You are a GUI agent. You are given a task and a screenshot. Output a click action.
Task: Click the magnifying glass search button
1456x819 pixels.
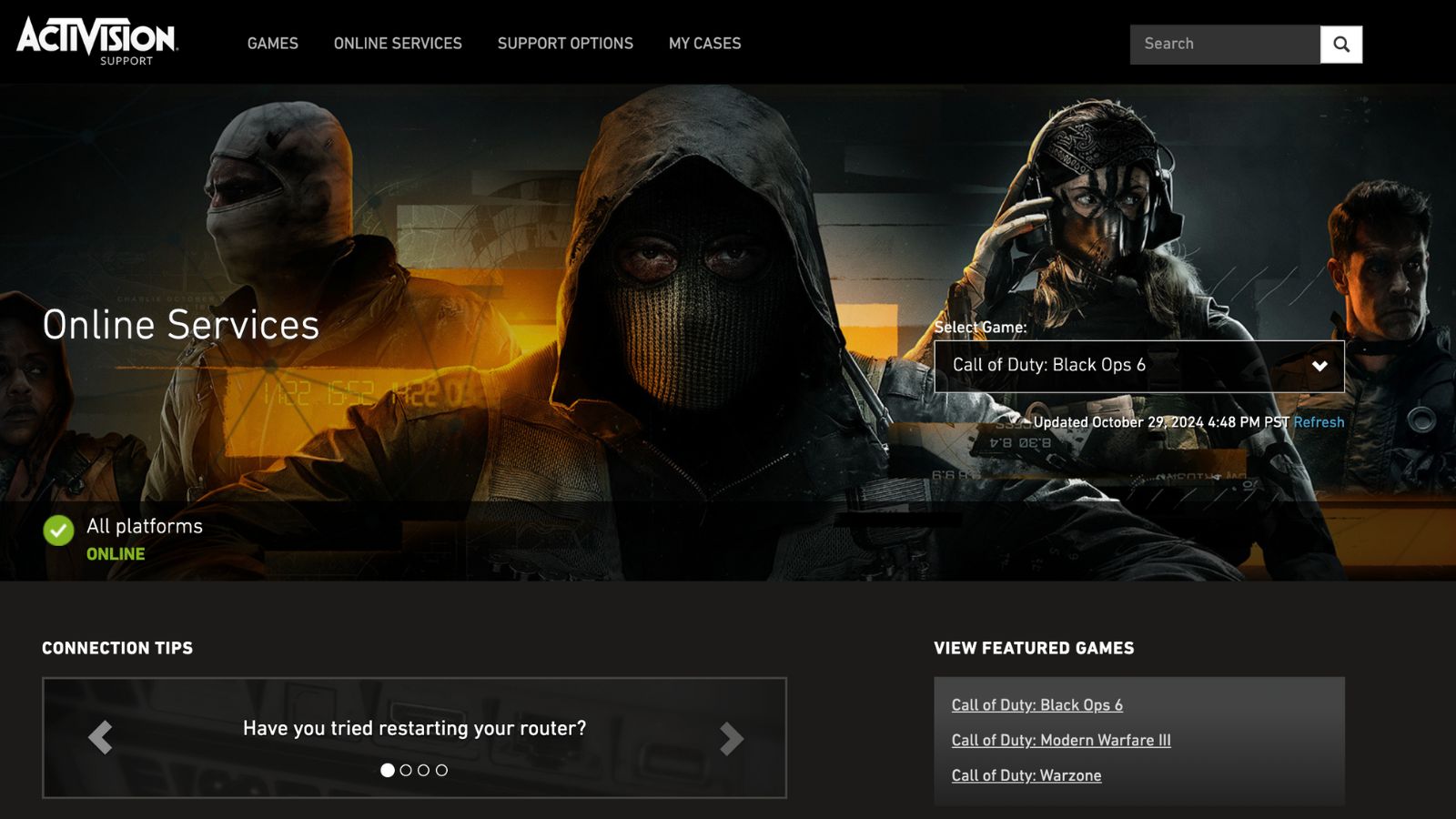point(1340,45)
